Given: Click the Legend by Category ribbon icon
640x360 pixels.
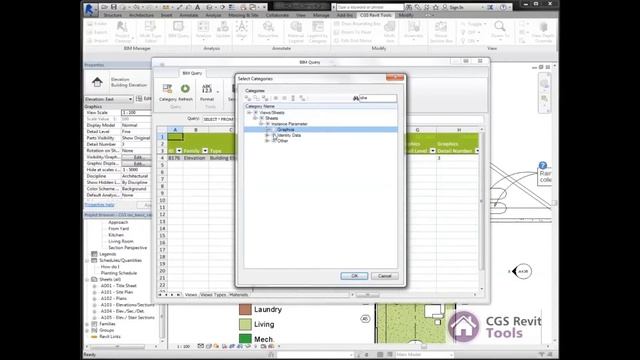Looking at the screenshot, I should tap(318, 27).
